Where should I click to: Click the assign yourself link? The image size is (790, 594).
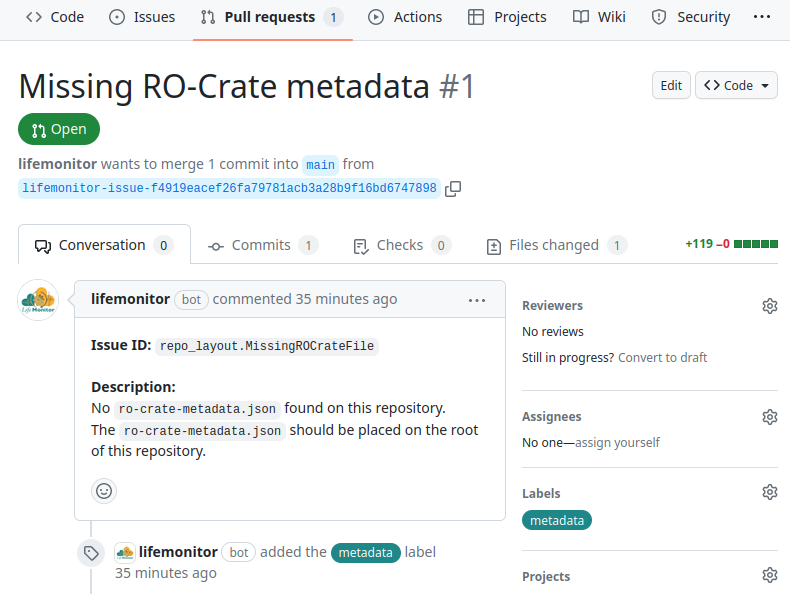click(617, 443)
